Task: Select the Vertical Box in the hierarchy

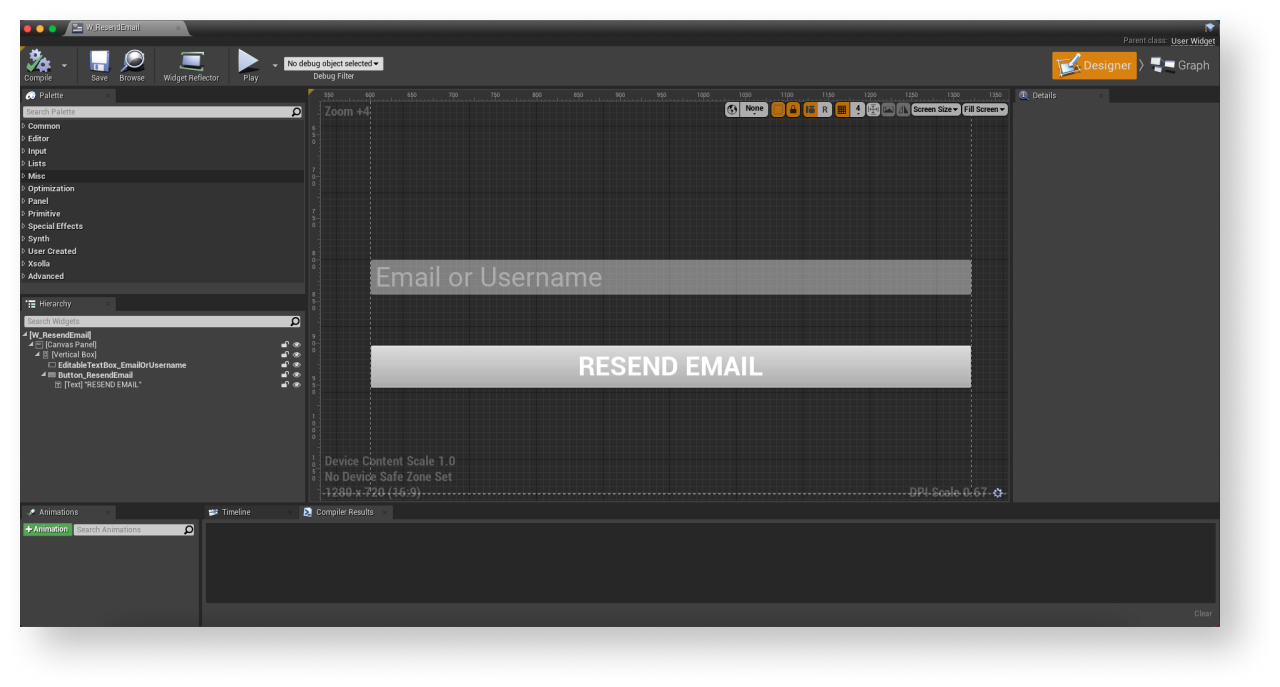Action: (x=74, y=355)
